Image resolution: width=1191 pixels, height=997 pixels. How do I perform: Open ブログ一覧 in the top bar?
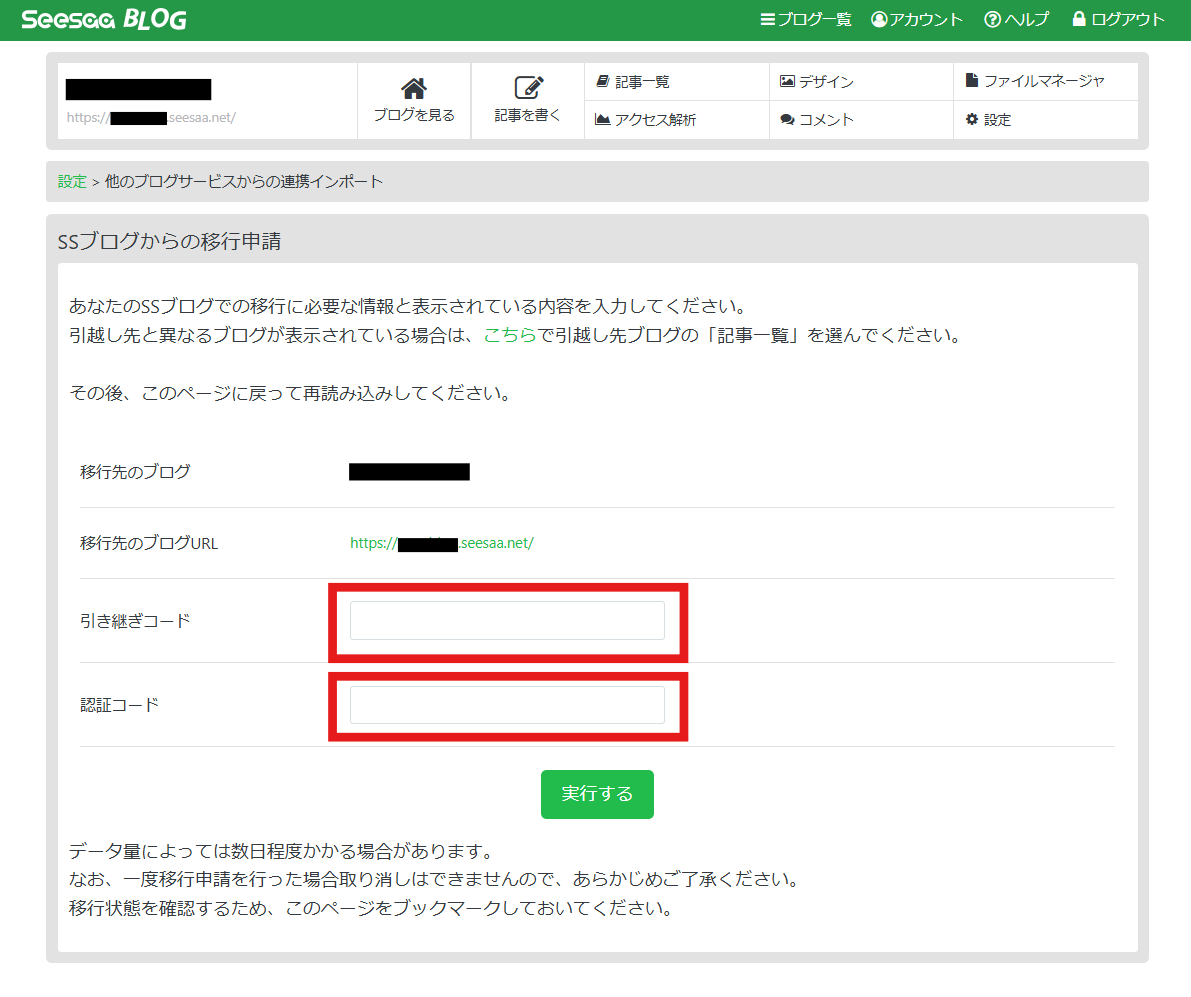tap(806, 19)
